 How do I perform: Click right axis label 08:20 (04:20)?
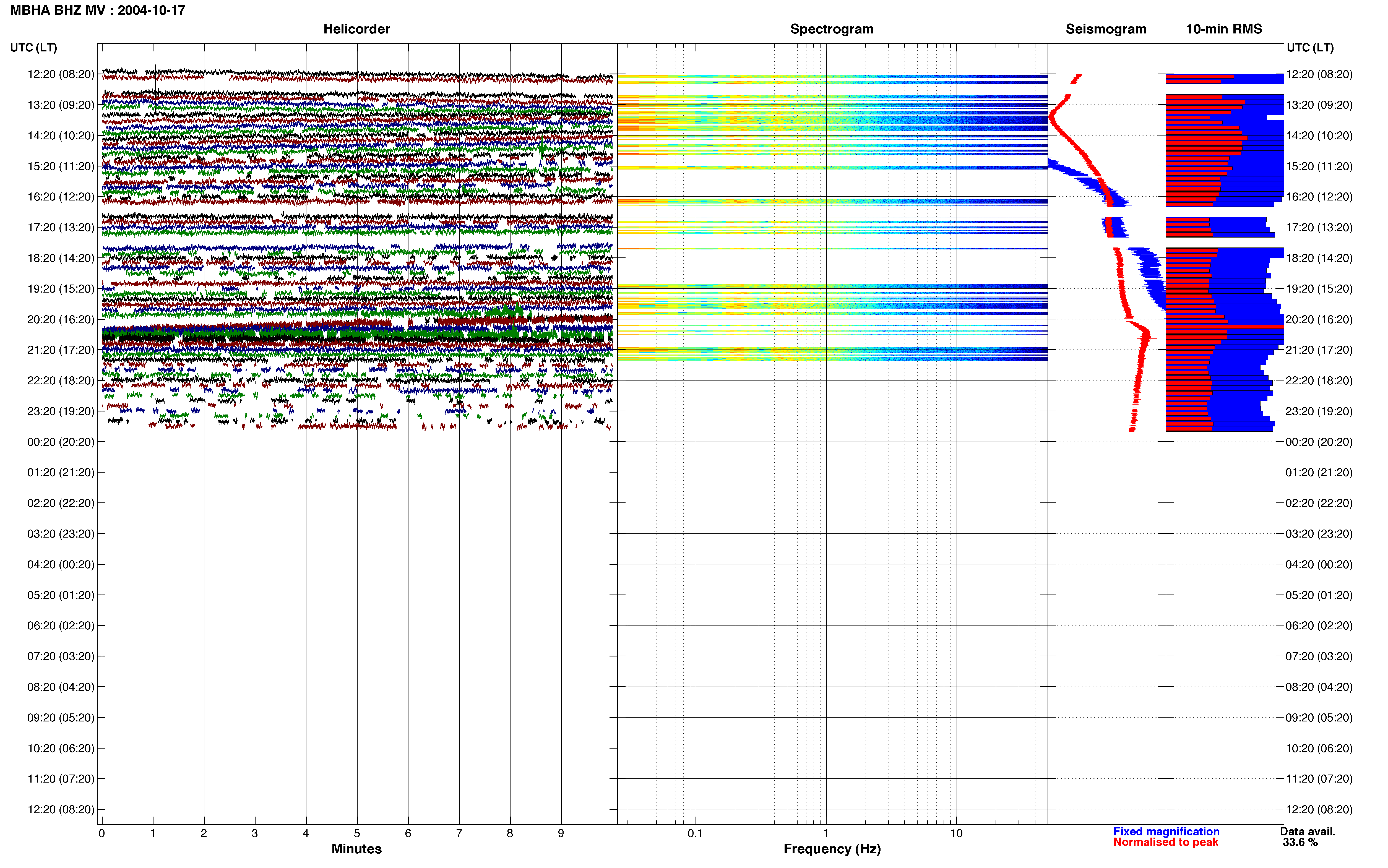pyautogui.click(x=1319, y=687)
